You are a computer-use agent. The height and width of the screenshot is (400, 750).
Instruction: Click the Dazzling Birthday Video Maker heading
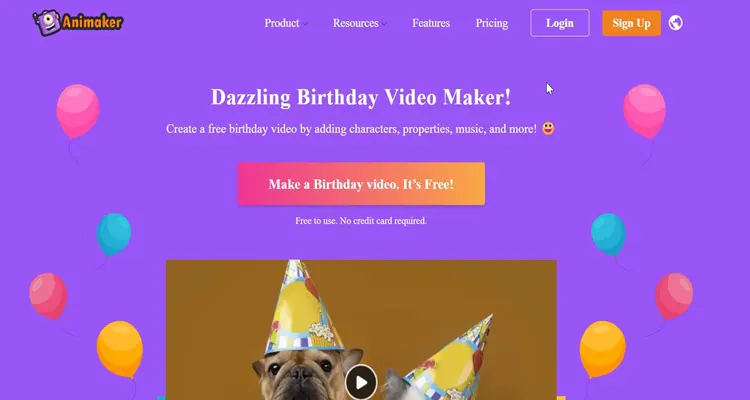361,97
